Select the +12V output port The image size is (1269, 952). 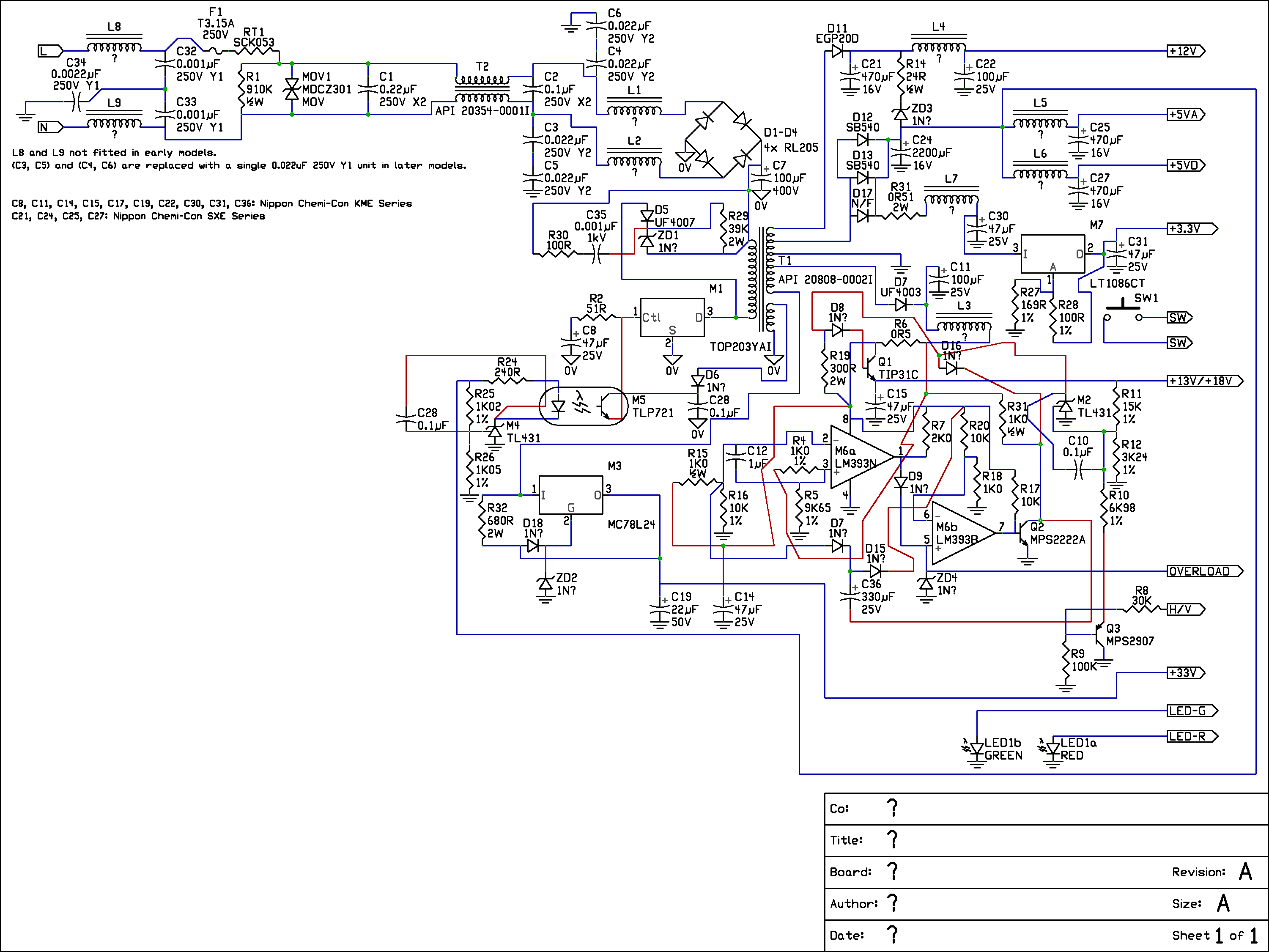coord(1187,51)
